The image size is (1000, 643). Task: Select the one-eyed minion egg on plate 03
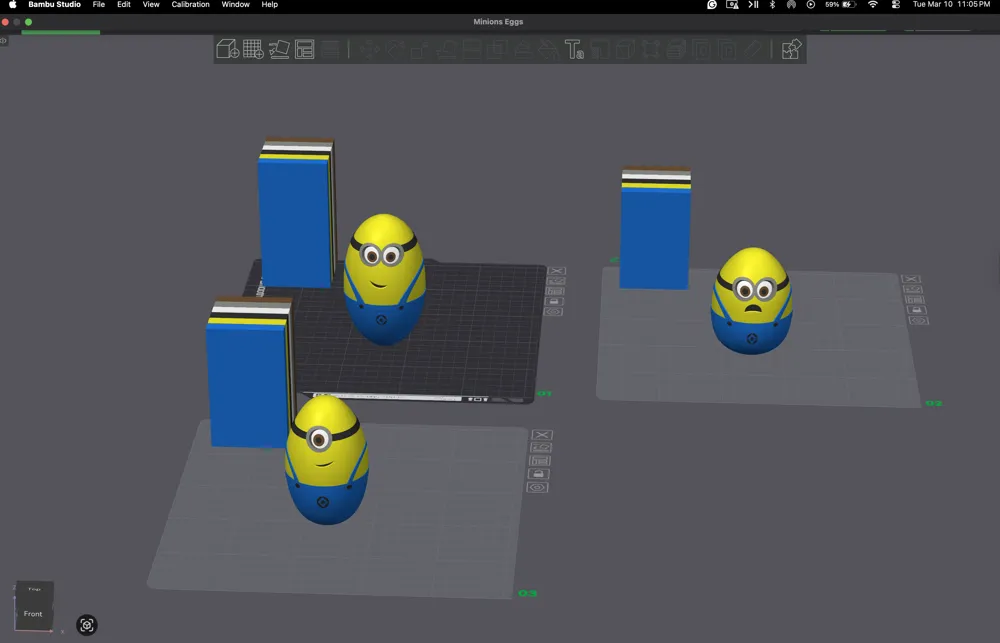point(327,460)
